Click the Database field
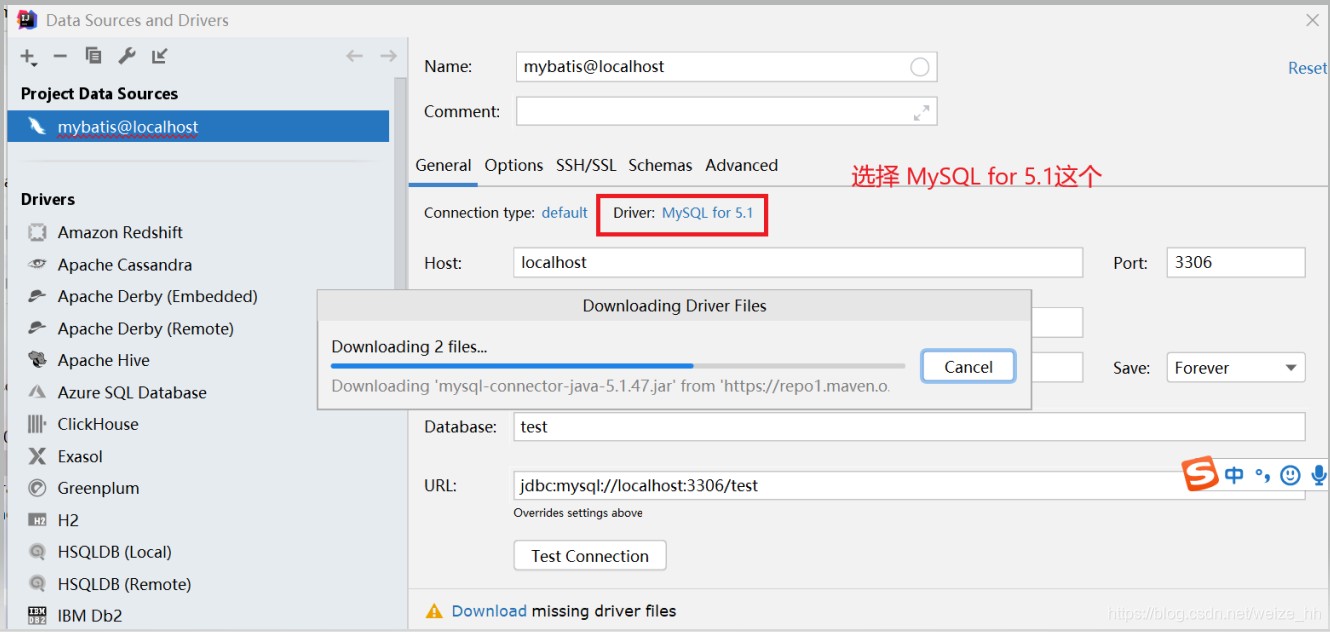This screenshot has width=1330, height=632. tap(909, 426)
